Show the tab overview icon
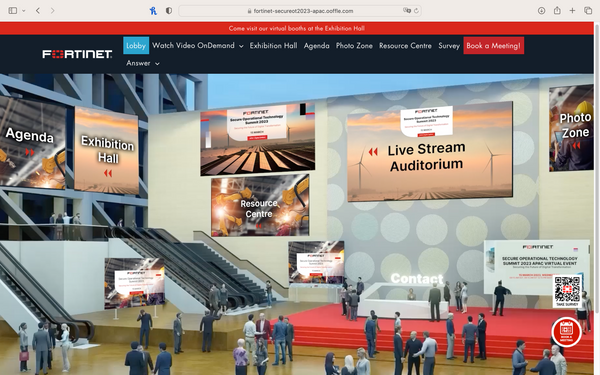The width and height of the screenshot is (600, 375). [588, 11]
